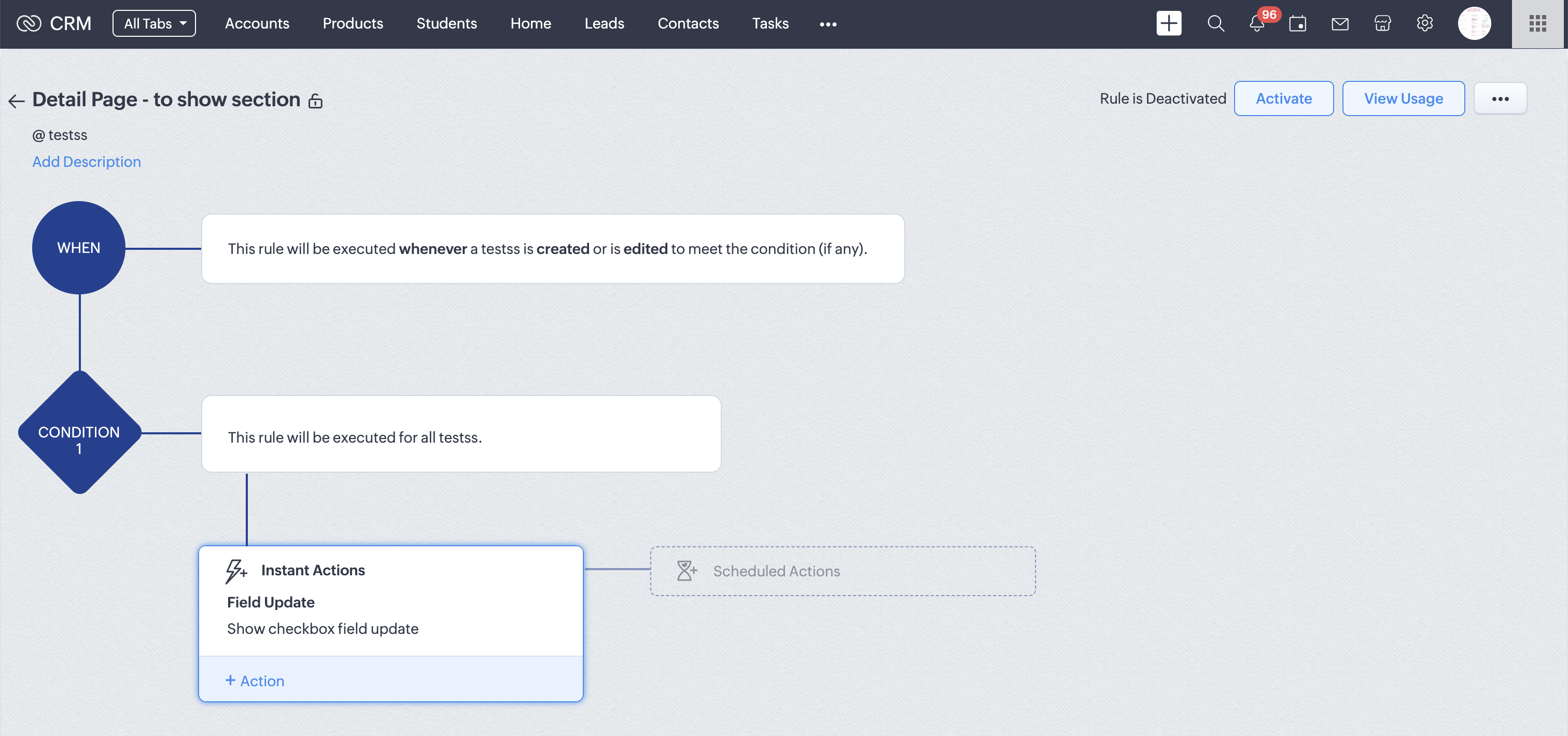Screen dimensions: 1568x736
Task: Open the rule options ellipsis button
Action: click(x=1499, y=98)
